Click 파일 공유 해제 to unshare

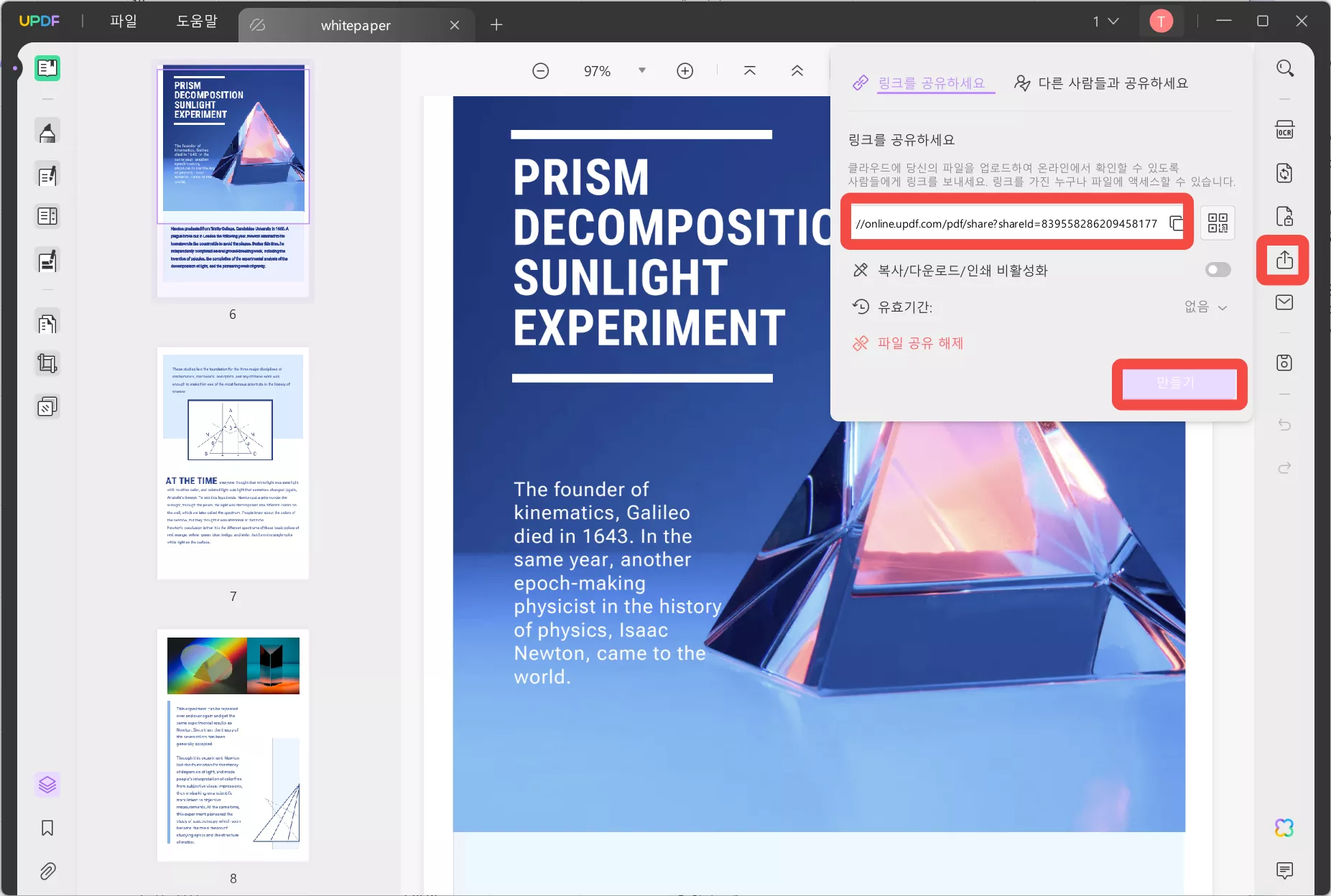(x=909, y=343)
